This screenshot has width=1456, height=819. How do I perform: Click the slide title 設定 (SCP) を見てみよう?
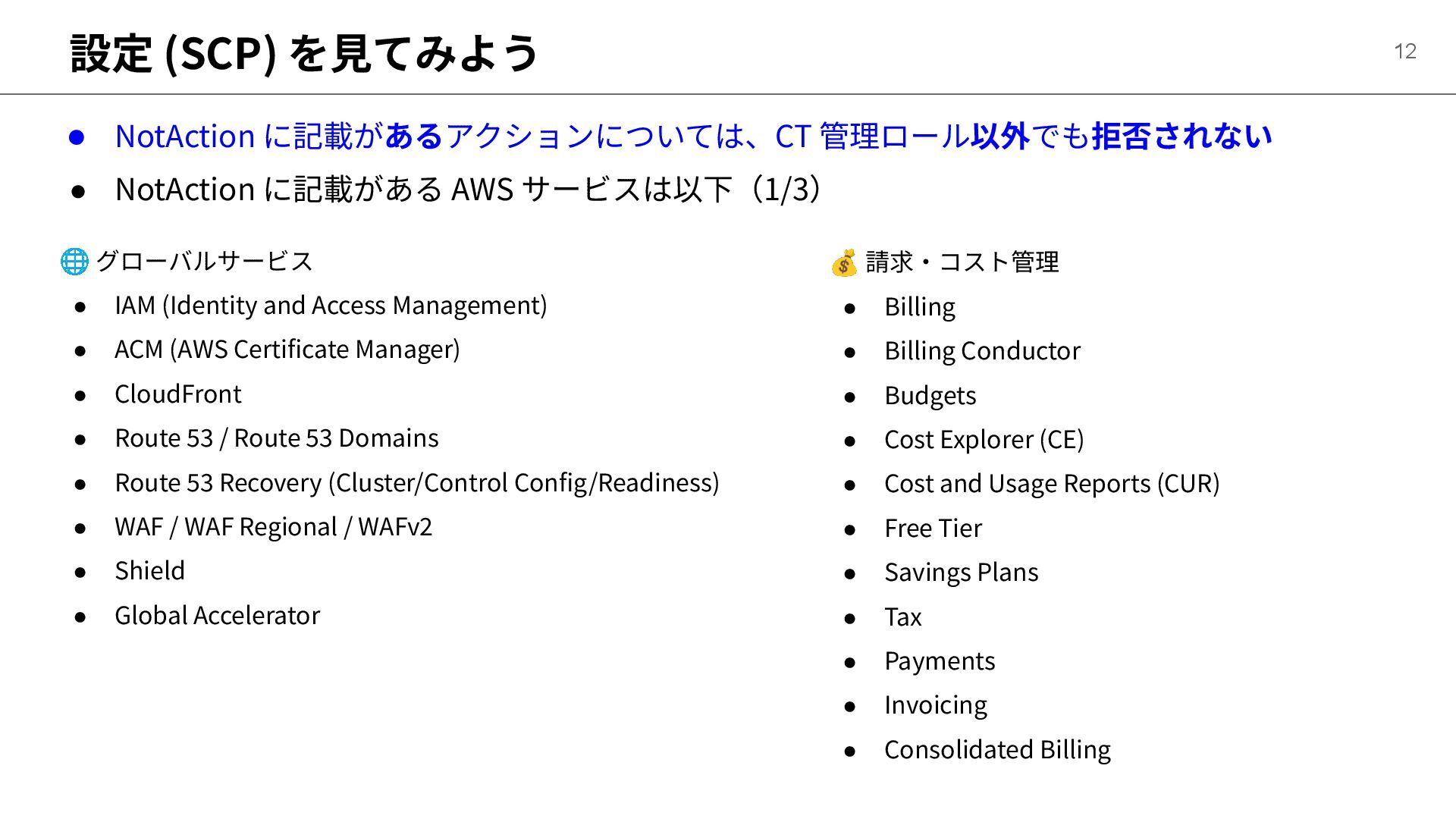[x=304, y=52]
